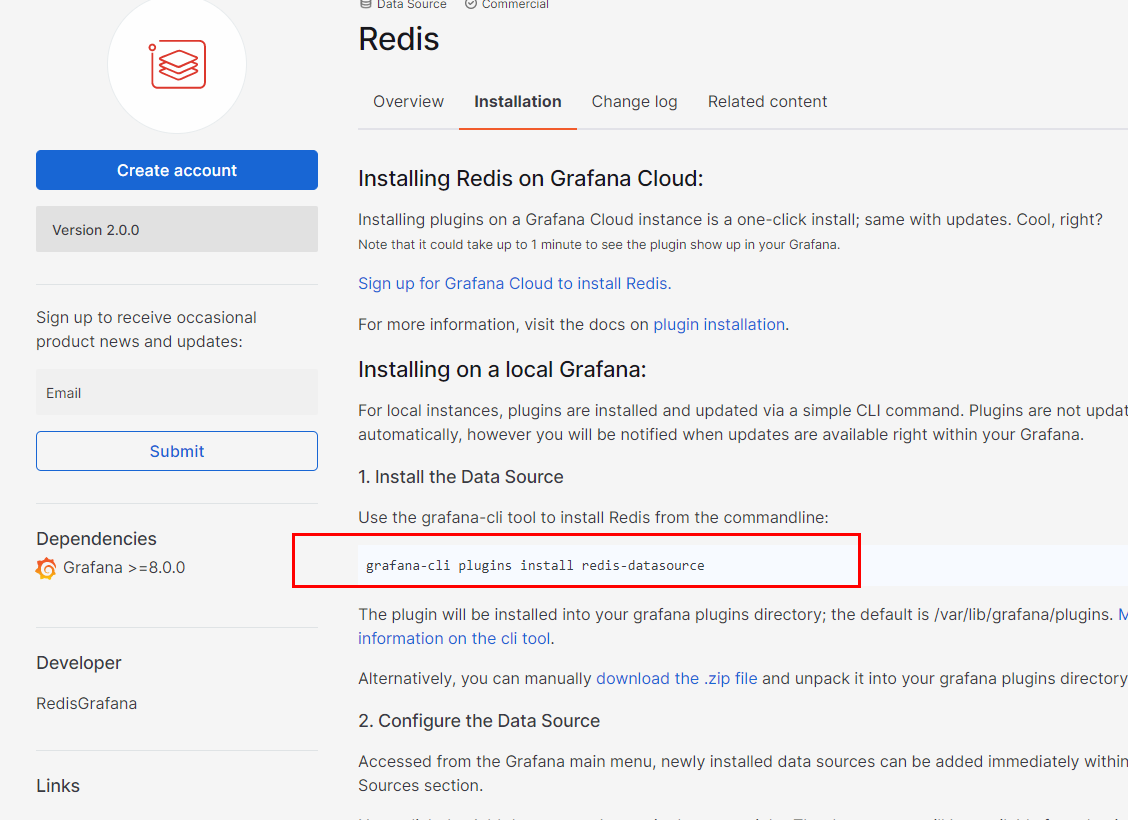The width and height of the screenshot is (1128, 820).
Task: Click the Installing Redis on Grafana Cloud heading
Action: coord(531,178)
